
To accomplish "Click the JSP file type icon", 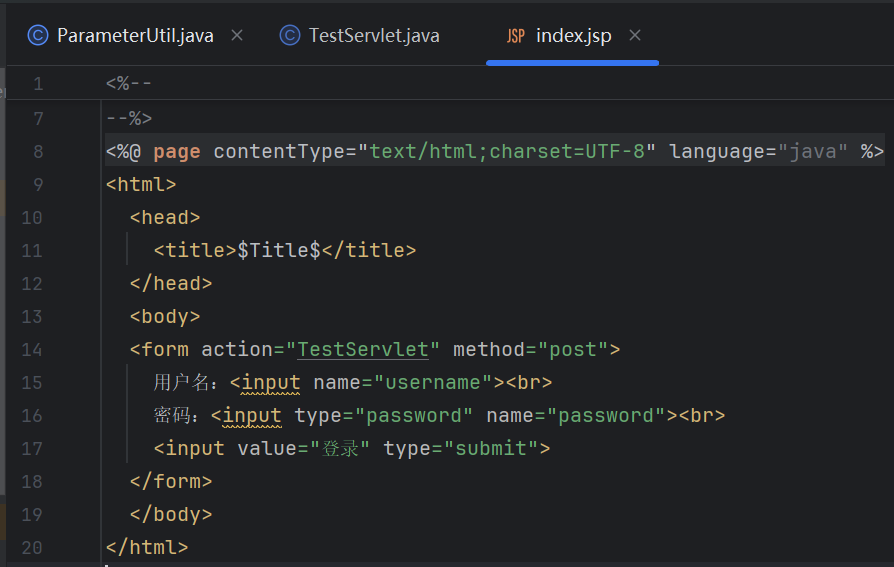I will point(515,36).
